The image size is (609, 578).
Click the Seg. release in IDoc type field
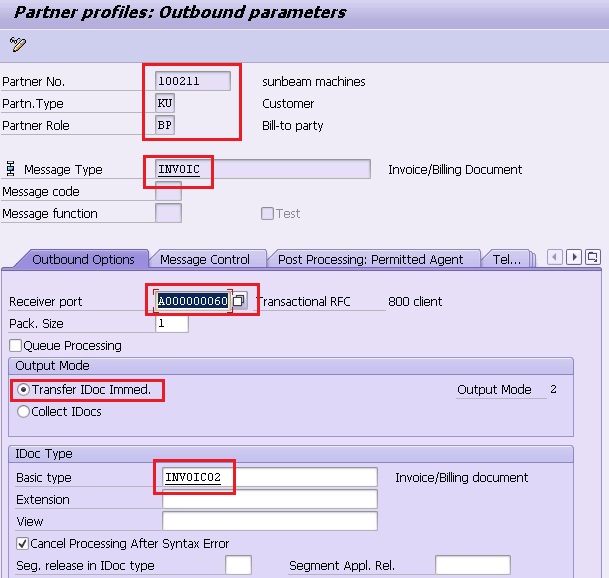click(x=238, y=566)
